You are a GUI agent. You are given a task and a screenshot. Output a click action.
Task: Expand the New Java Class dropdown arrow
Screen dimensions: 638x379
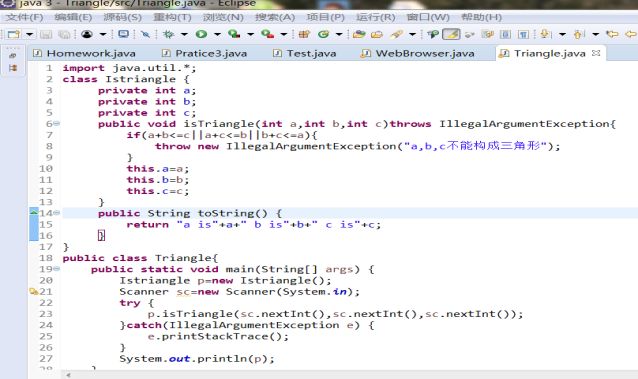339,34
